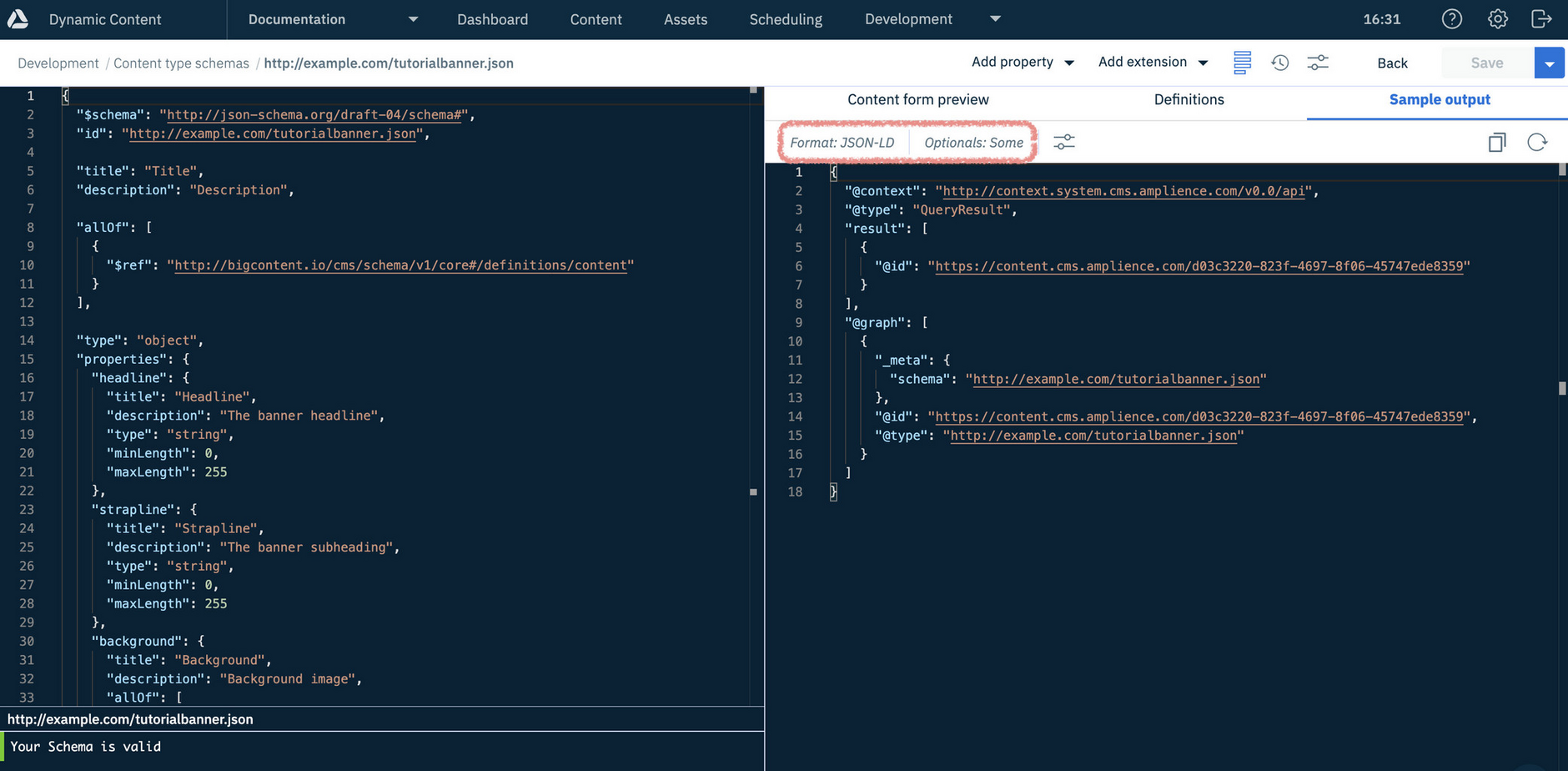Click 'Your Schema is valid' message

[x=85, y=747]
